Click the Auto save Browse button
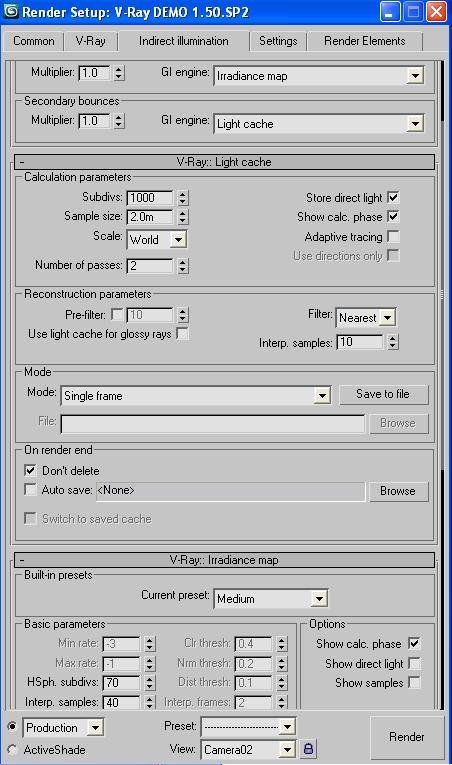 coord(398,491)
